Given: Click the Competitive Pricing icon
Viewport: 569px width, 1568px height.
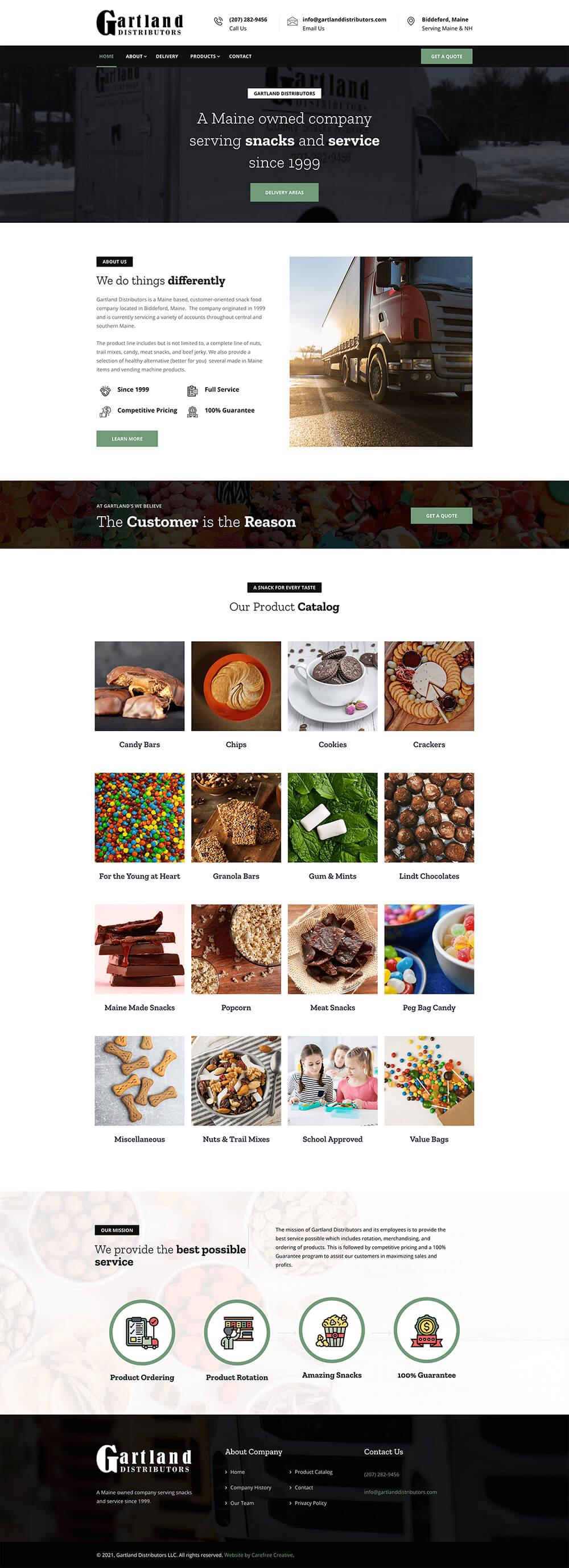Looking at the screenshot, I should (105, 412).
